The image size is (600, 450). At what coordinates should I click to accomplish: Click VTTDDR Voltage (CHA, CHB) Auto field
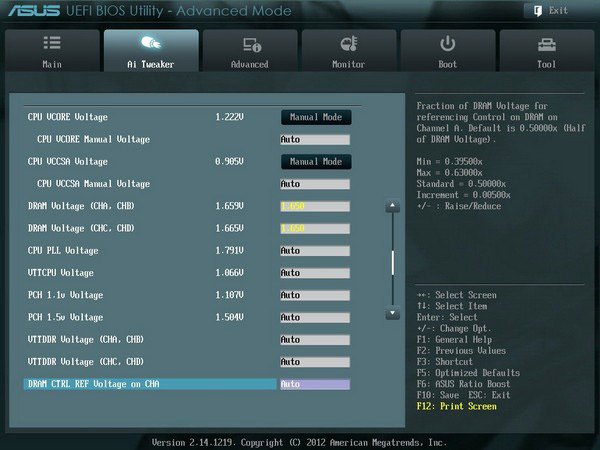click(315, 339)
